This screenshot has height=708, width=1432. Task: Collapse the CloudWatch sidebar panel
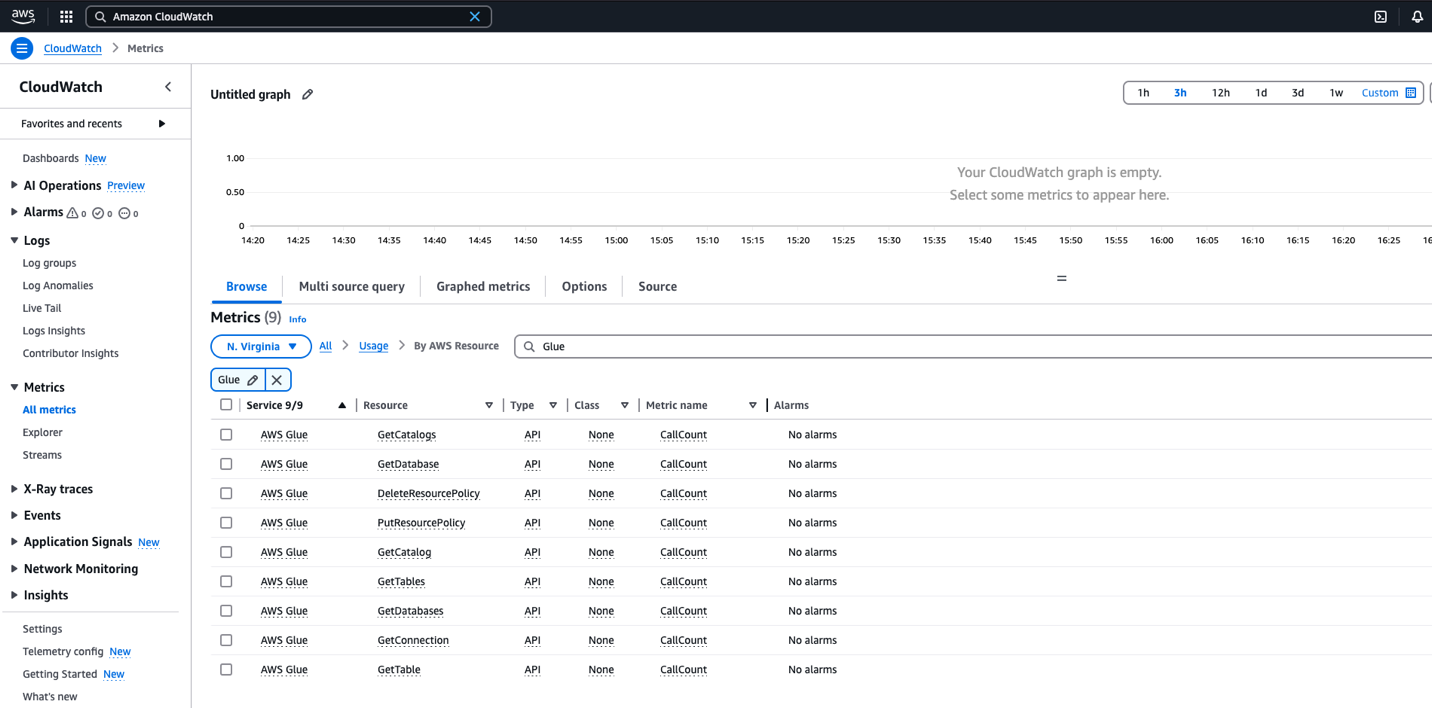pos(168,87)
